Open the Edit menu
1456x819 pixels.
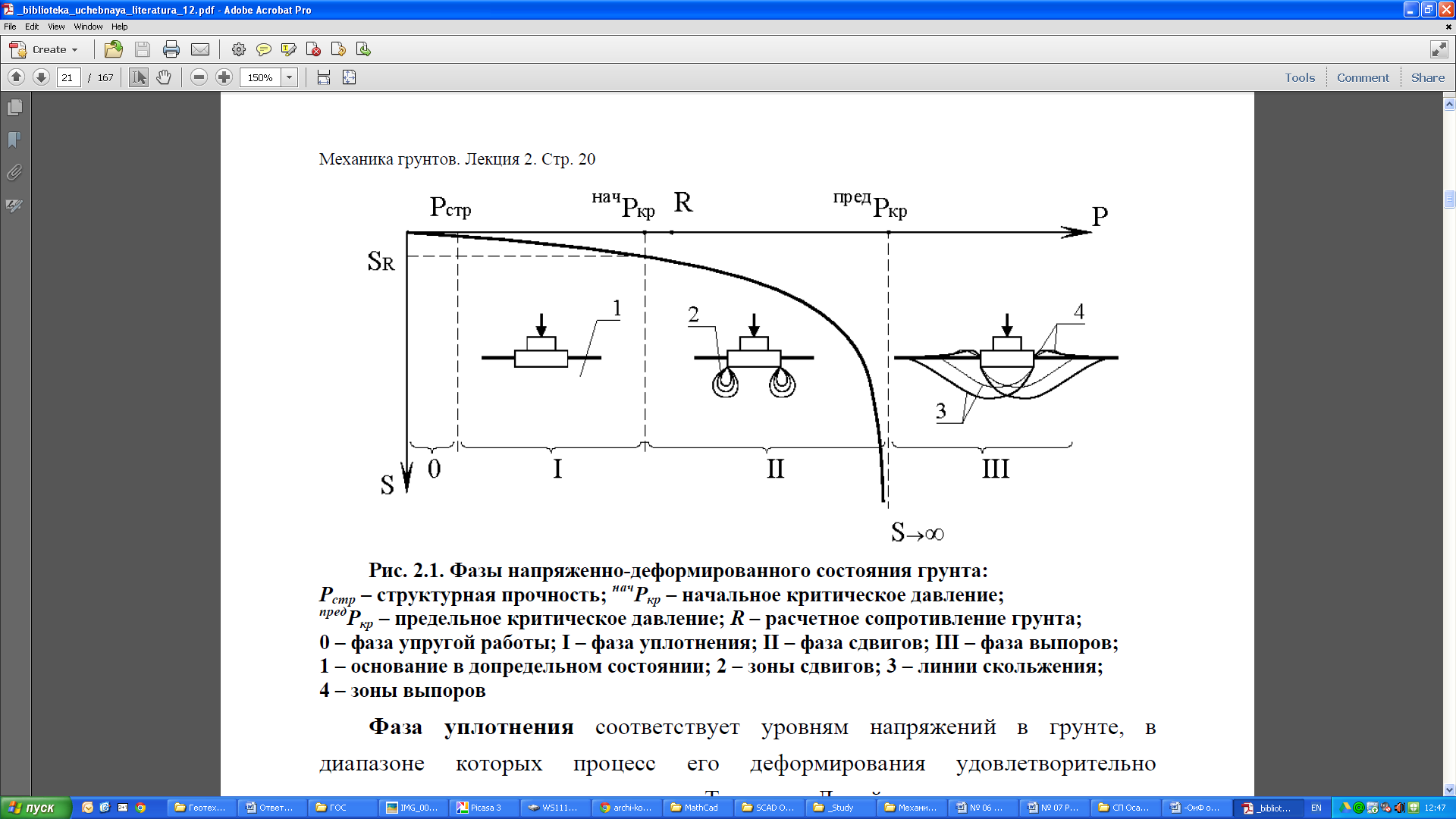click(x=32, y=27)
